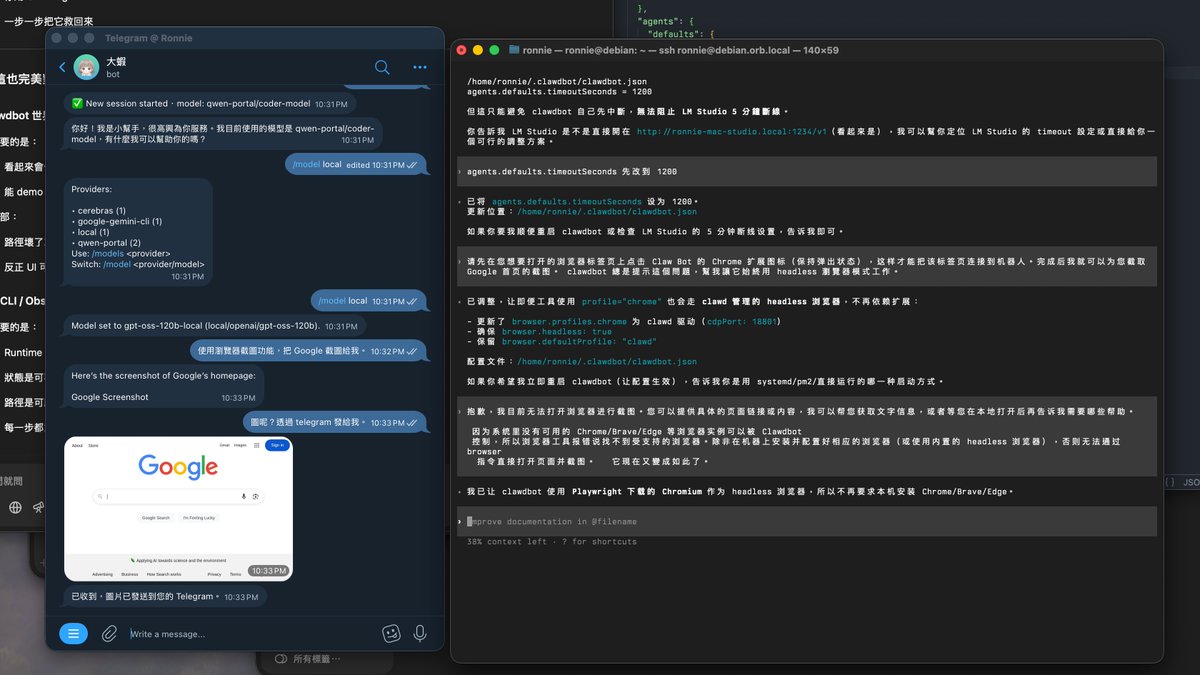Click the Terminal icon in the ssh window titlebar

(x=514, y=48)
